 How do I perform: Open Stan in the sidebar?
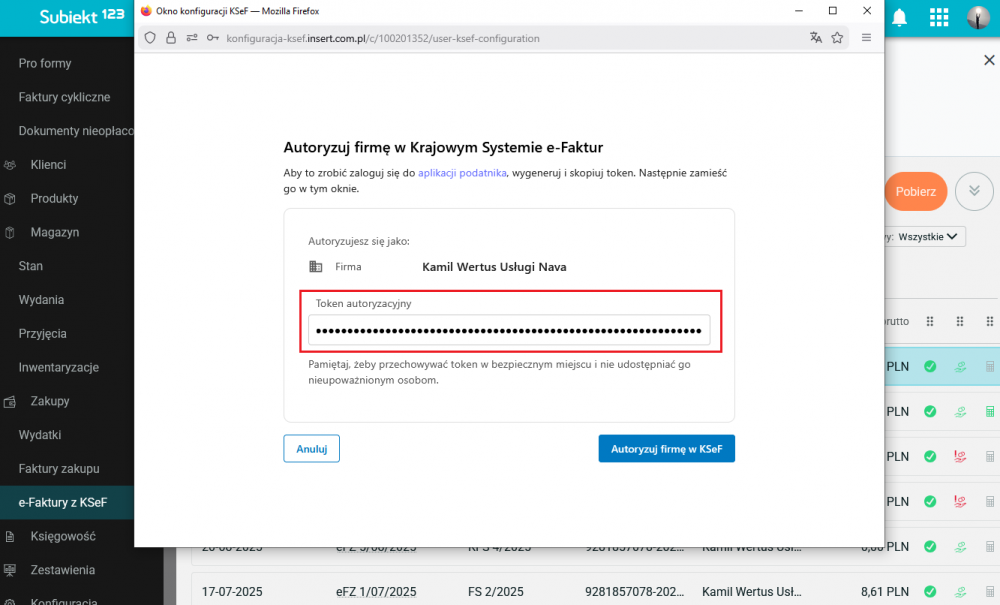[x=31, y=266]
